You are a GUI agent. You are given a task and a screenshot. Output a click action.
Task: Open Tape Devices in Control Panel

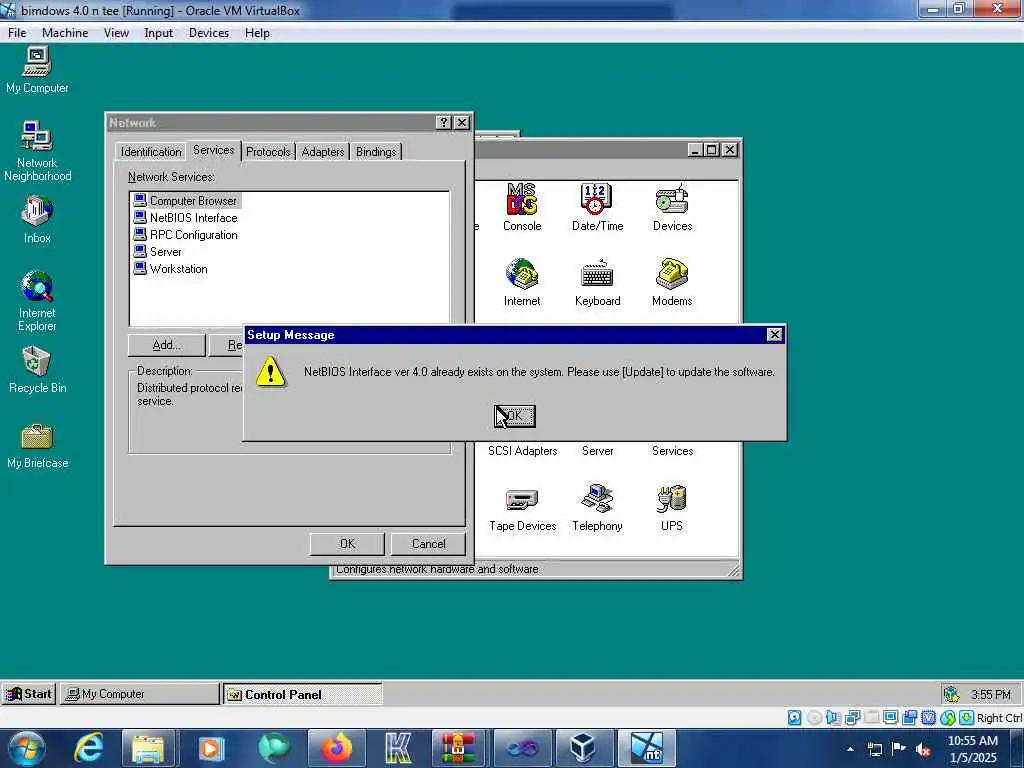(x=522, y=508)
